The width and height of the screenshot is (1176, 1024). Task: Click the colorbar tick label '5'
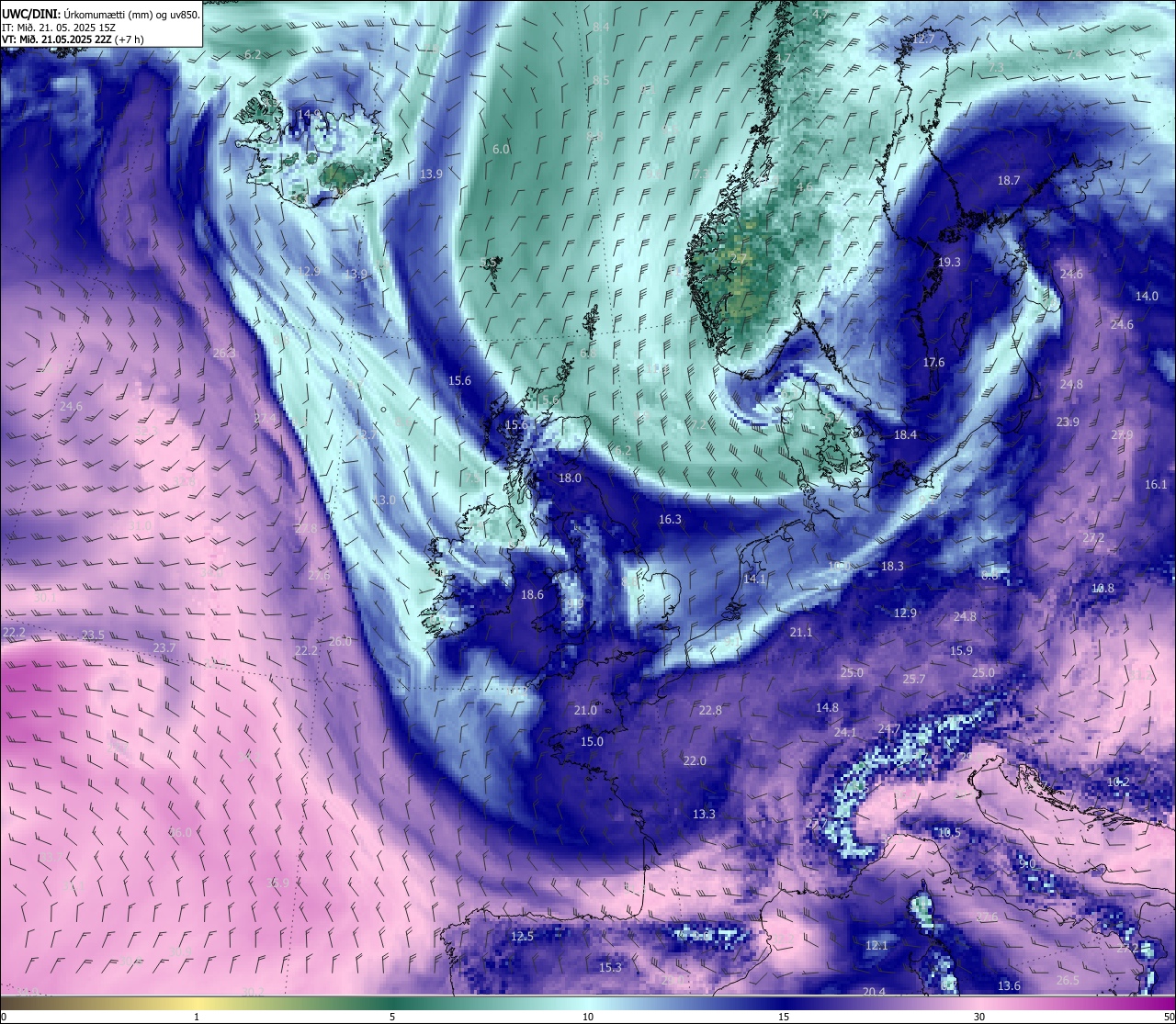coord(392,1017)
